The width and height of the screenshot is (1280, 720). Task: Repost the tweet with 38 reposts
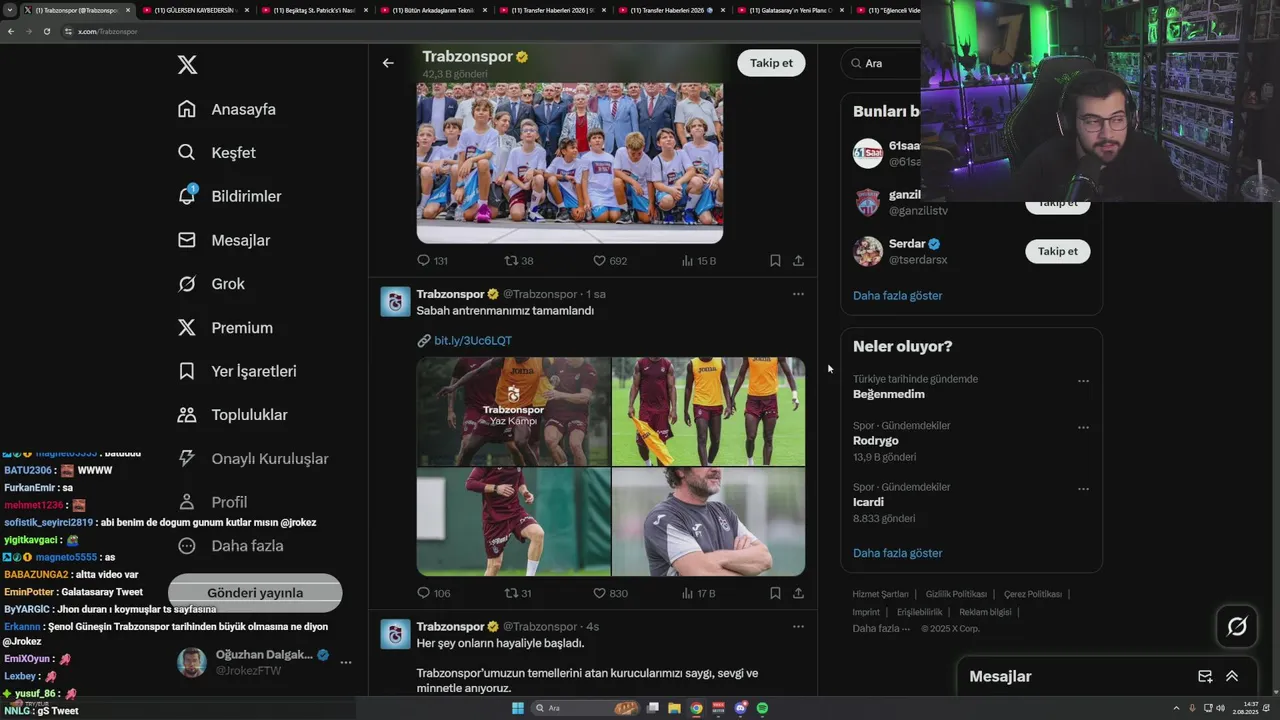pyautogui.click(x=519, y=261)
